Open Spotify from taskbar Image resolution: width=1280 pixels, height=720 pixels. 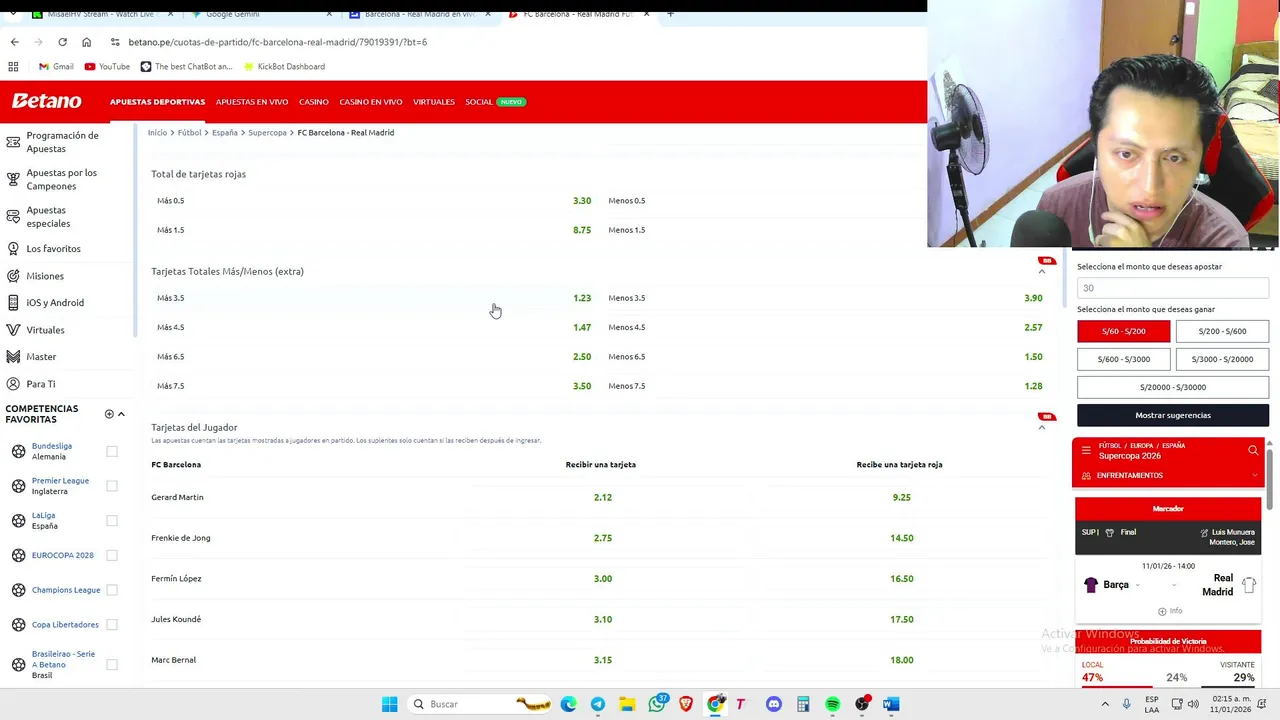[832, 704]
